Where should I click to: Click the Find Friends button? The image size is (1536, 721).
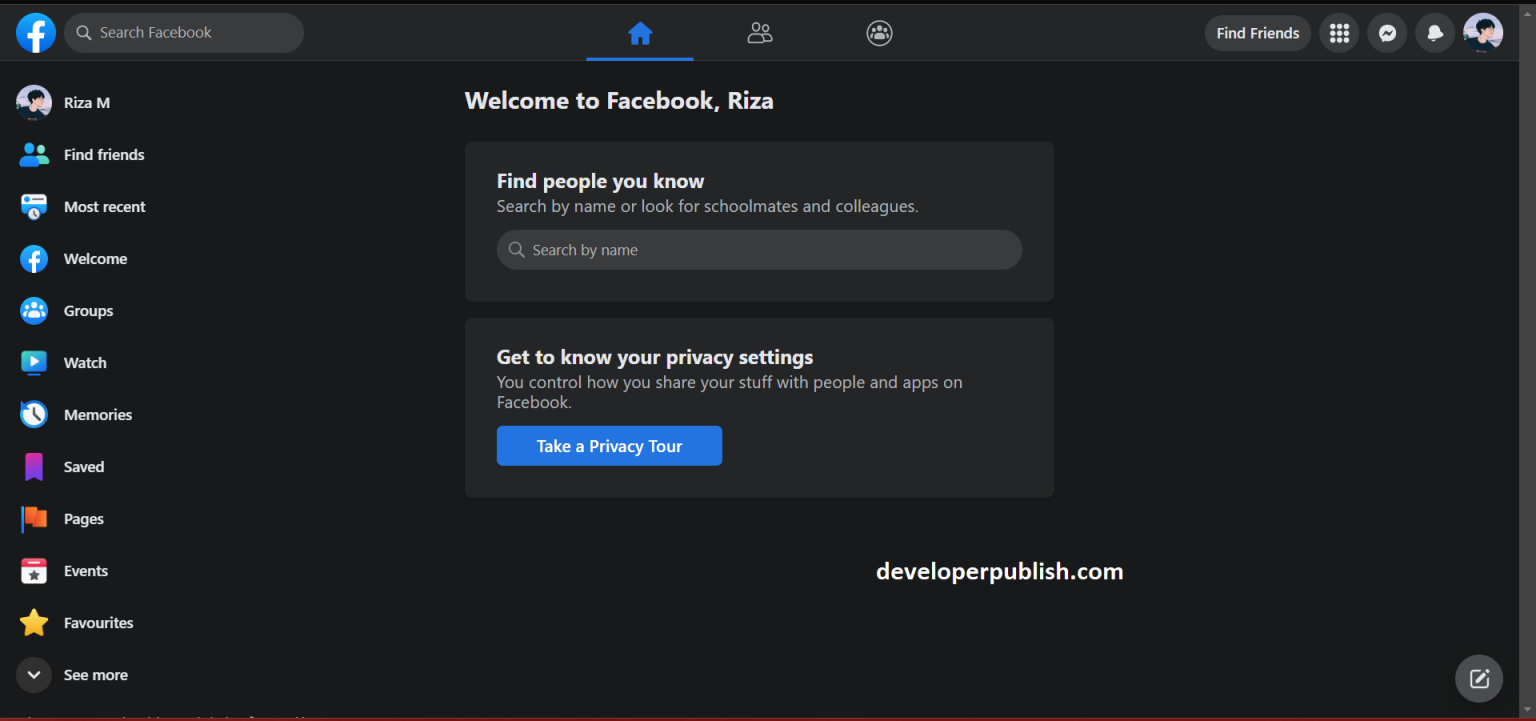coord(1257,33)
